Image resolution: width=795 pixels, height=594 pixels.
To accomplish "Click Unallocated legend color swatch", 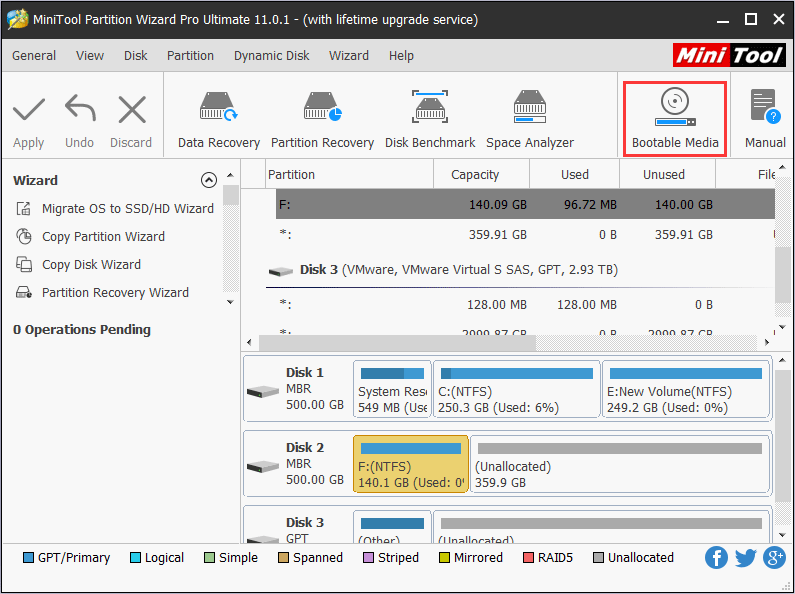I will 598,558.
